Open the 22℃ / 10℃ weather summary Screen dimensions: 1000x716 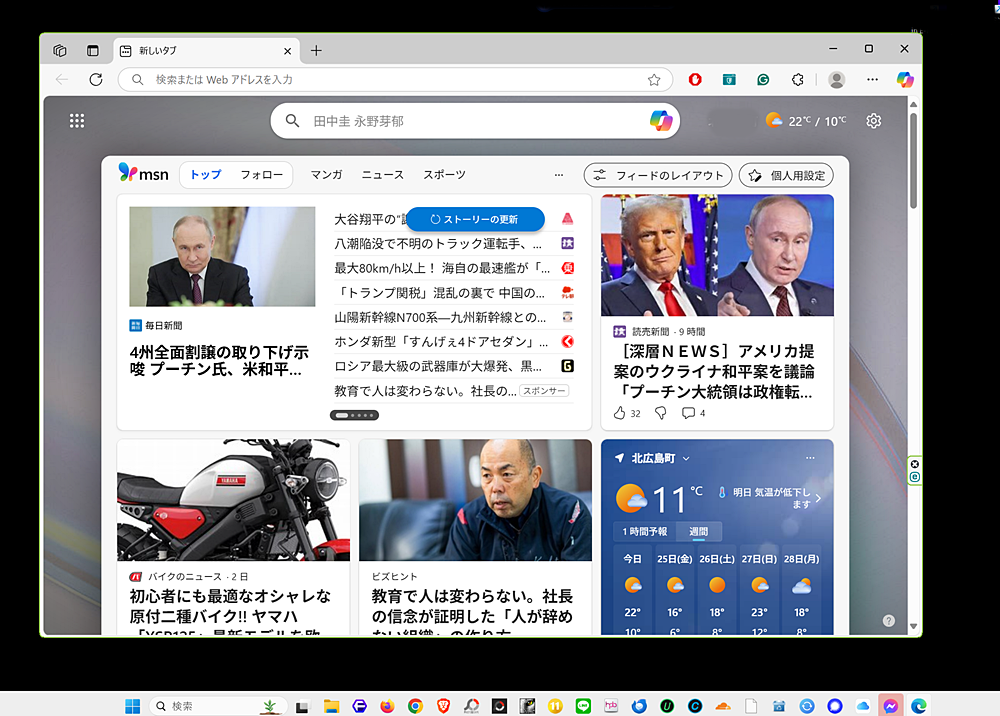(x=807, y=121)
